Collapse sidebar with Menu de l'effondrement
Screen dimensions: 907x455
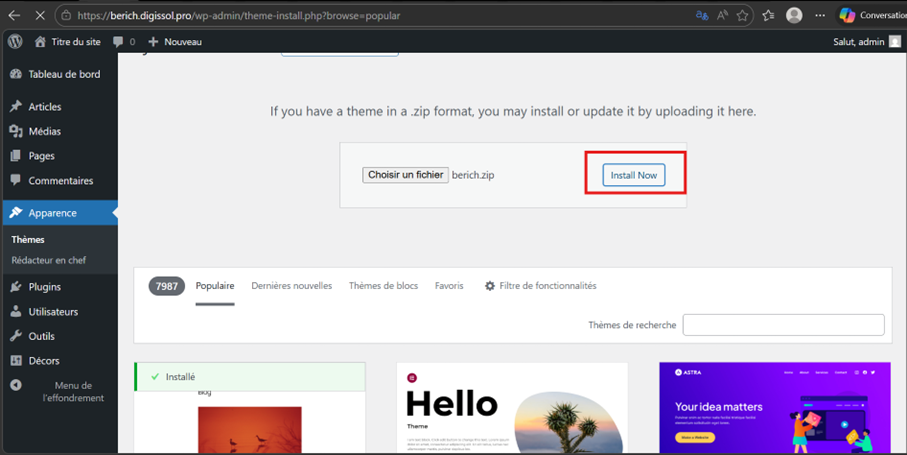coord(59,391)
